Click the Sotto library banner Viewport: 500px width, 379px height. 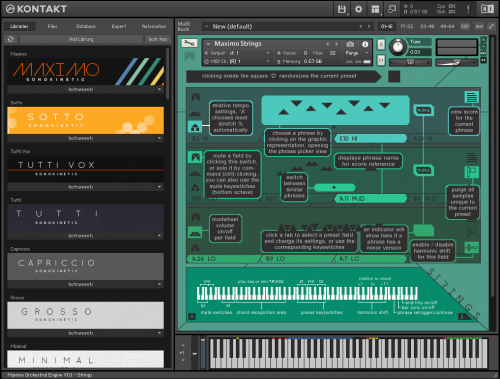[x=85, y=120]
